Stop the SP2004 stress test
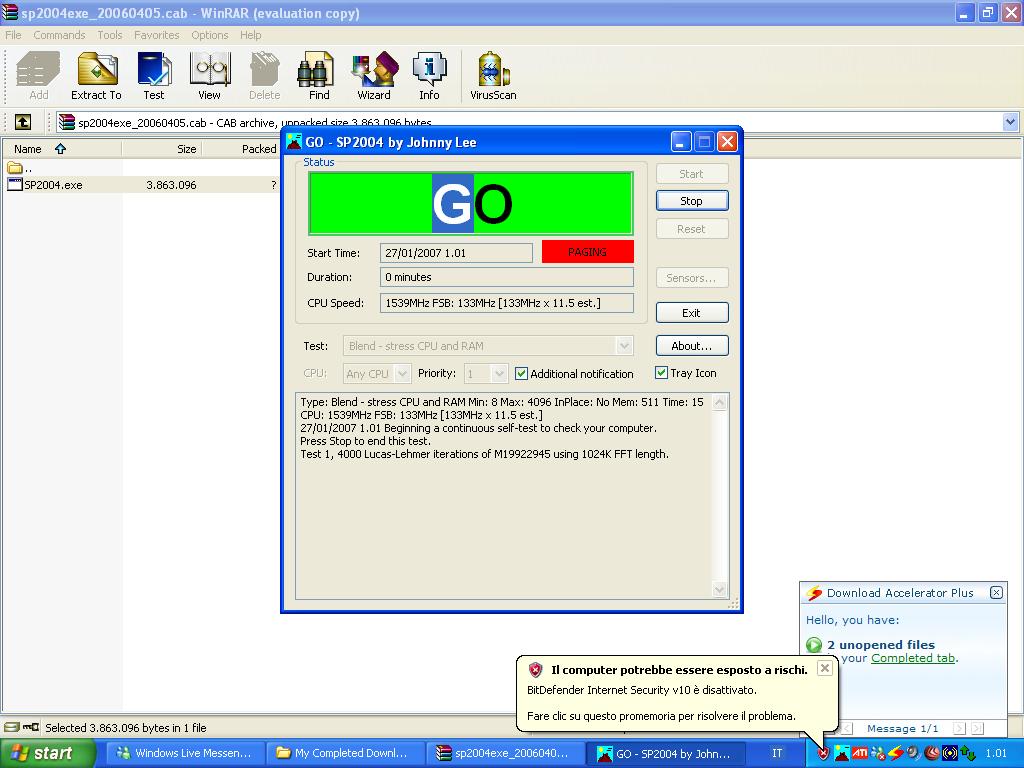The height and width of the screenshot is (768, 1024). click(x=692, y=200)
